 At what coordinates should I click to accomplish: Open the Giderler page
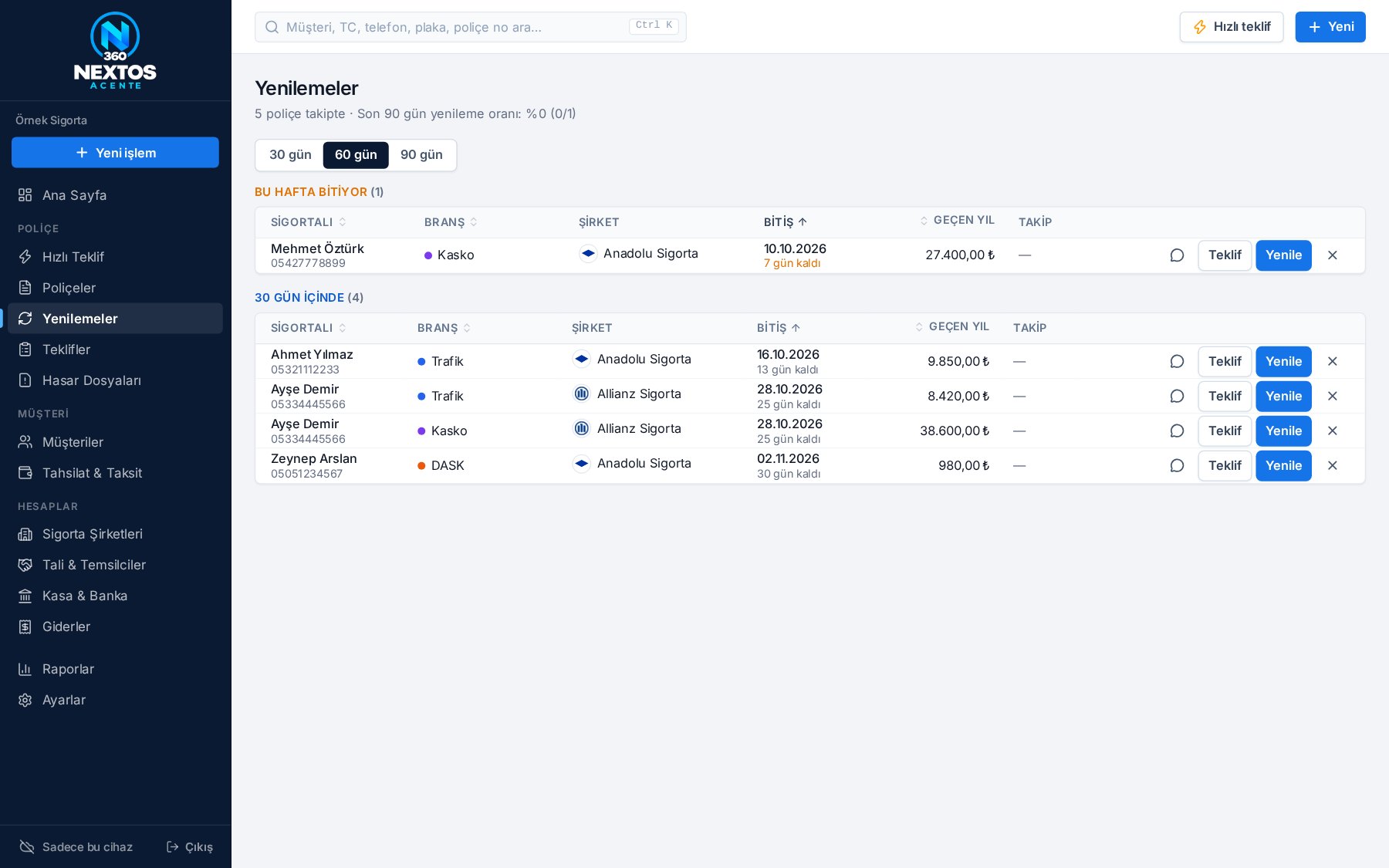coord(115,627)
